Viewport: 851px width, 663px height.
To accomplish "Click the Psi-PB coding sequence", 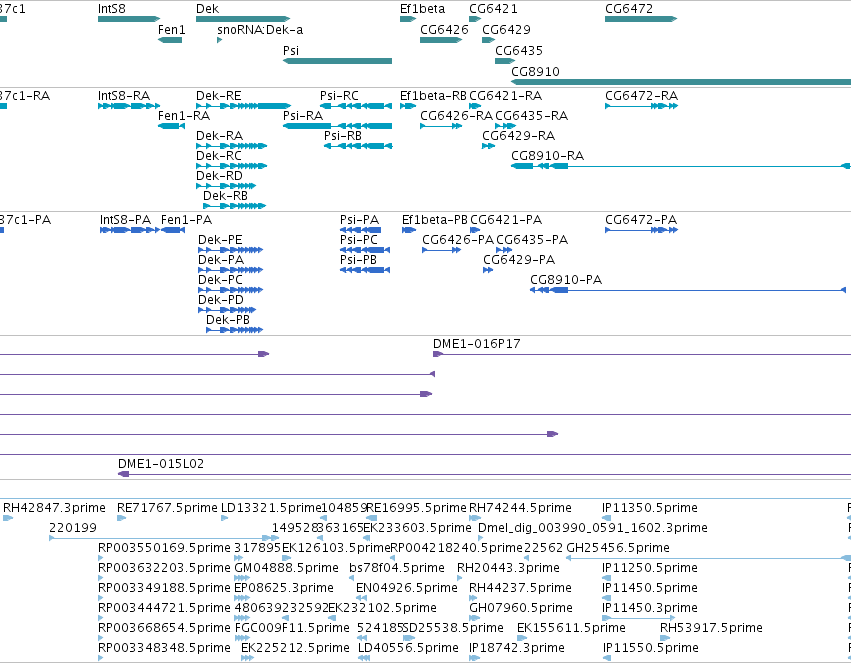I will tap(365, 270).
